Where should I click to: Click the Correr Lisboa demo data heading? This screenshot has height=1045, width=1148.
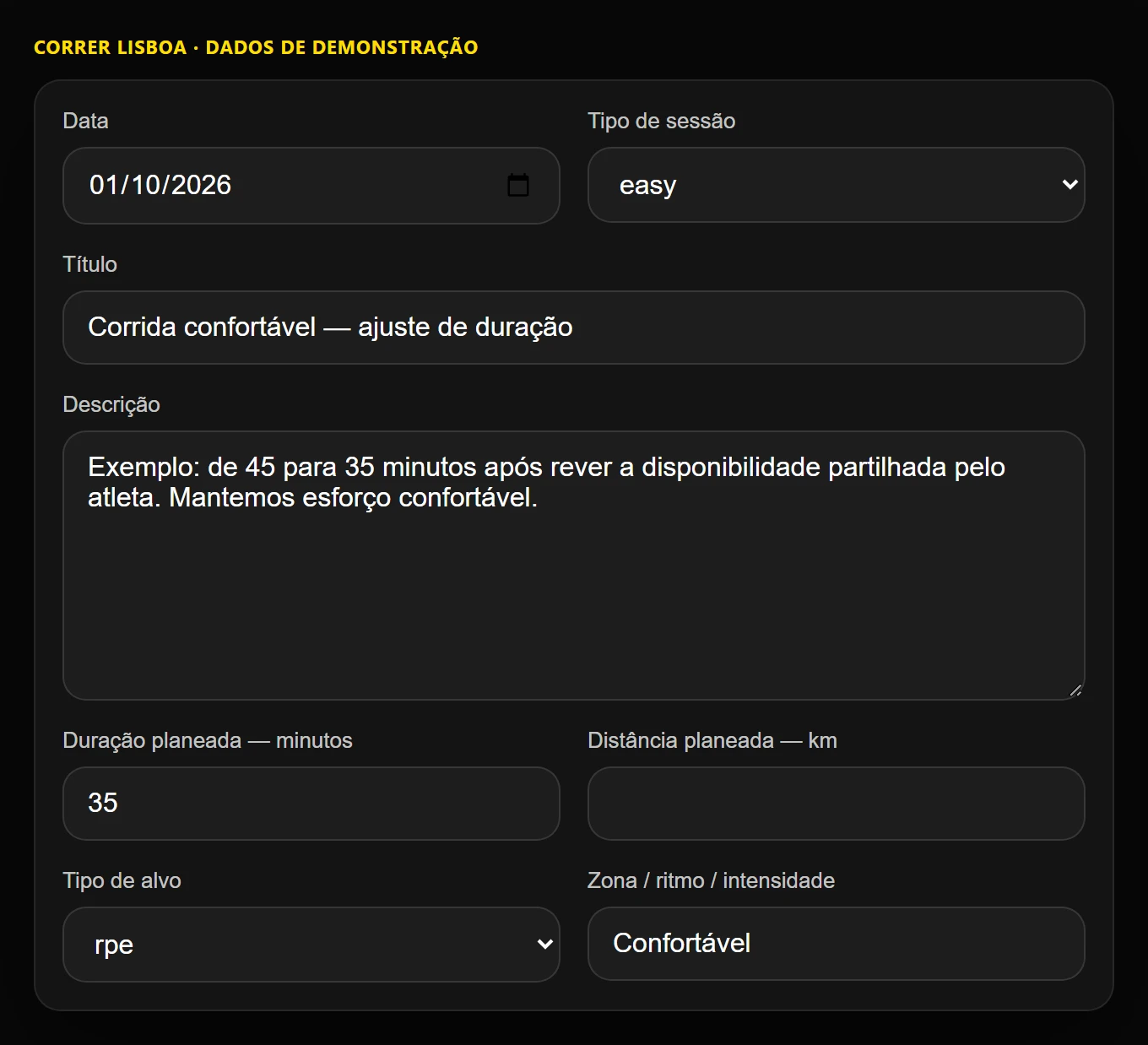[x=256, y=47]
